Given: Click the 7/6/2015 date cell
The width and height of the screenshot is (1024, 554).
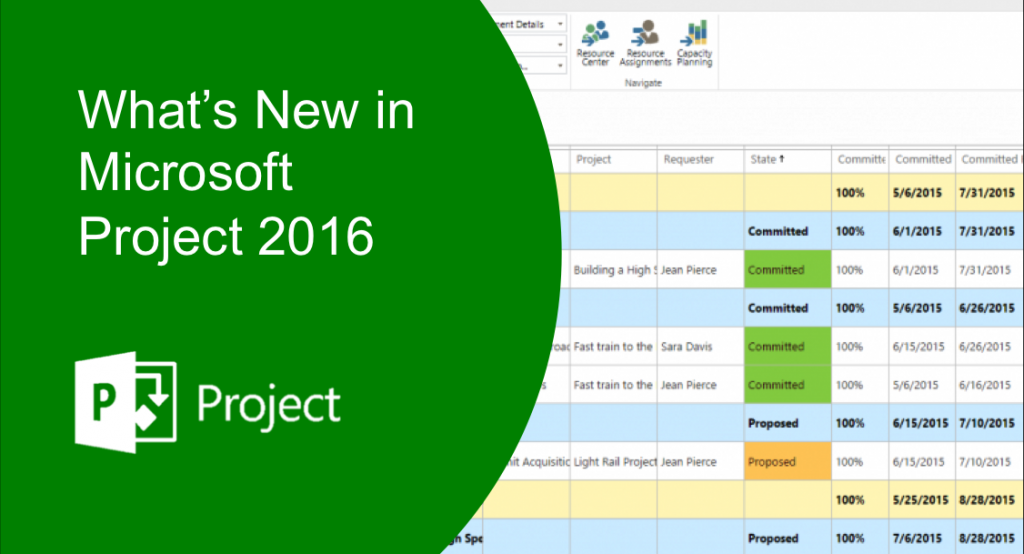Looking at the screenshot, I should [922, 538].
